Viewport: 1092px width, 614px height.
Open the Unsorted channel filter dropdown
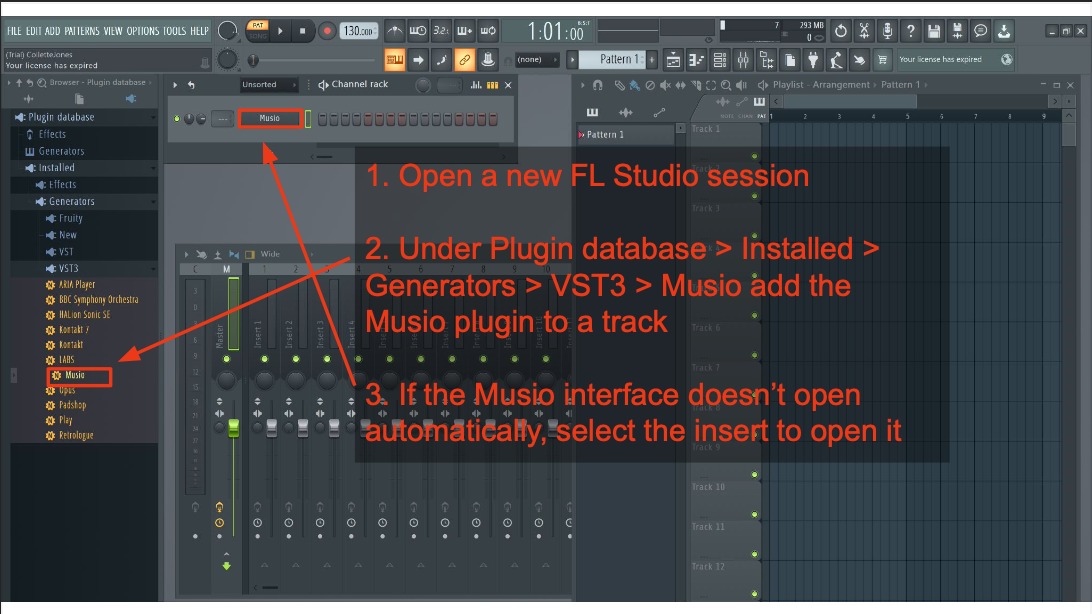click(269, 85)
